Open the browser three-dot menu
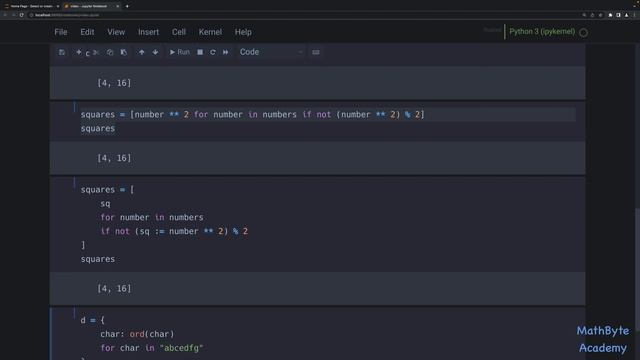The height and width of the screenshot is (360, 640). [x=635, y=15]
